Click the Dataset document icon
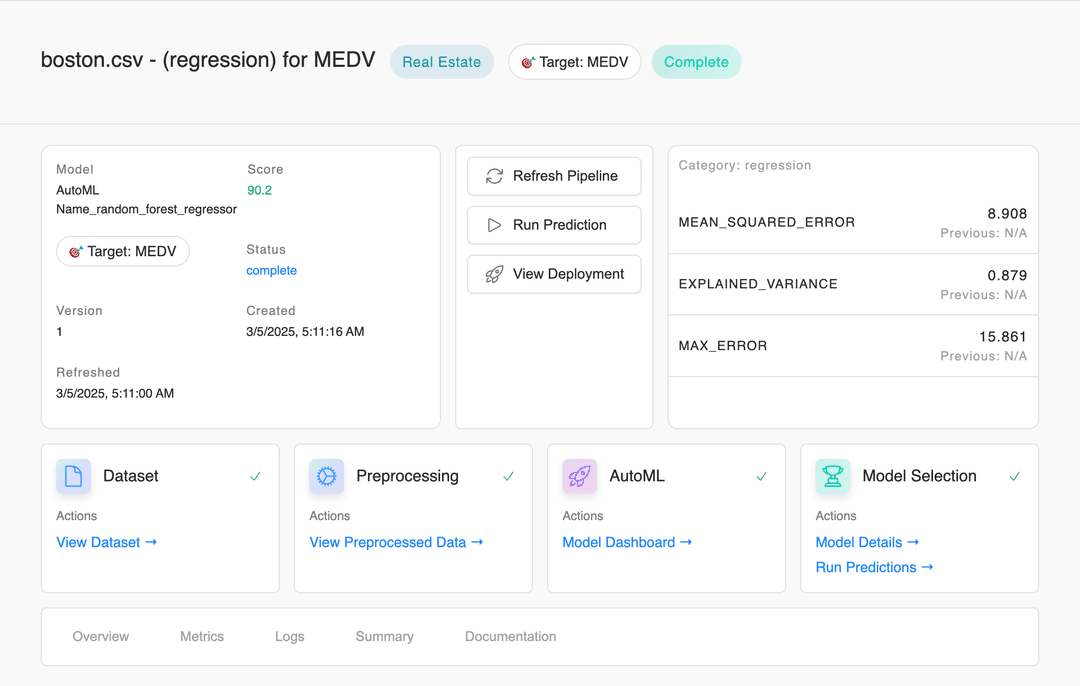This screenshot has height=686, width=1080. click(73, 477)
